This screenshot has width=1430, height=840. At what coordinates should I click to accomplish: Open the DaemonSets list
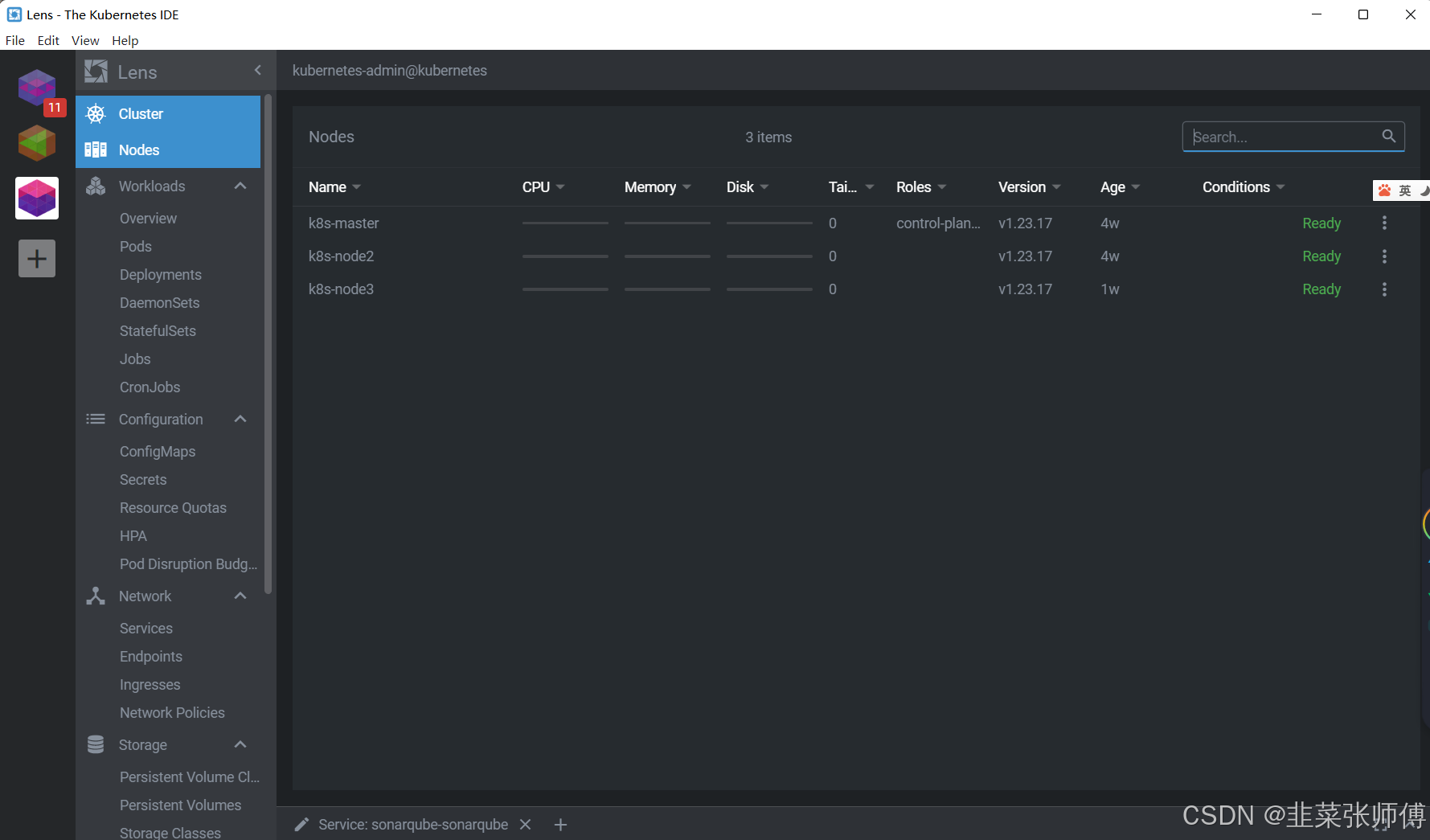pyautogui.click(x=160, y=303)
